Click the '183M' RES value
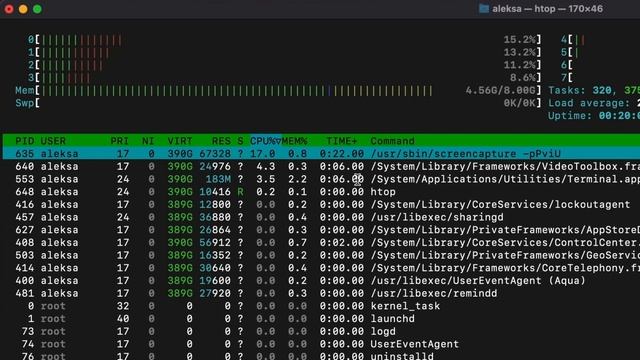Screen dimensions: 640x360 click(x=218, y=179)
